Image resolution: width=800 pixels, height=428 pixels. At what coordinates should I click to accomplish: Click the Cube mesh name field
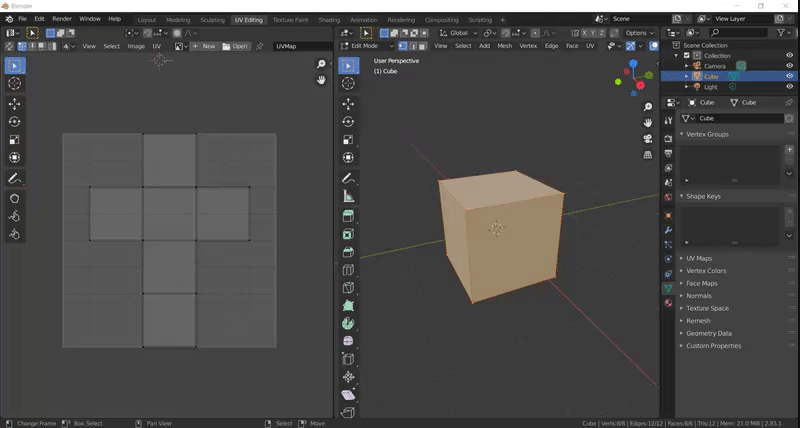(x=736, y=118)
